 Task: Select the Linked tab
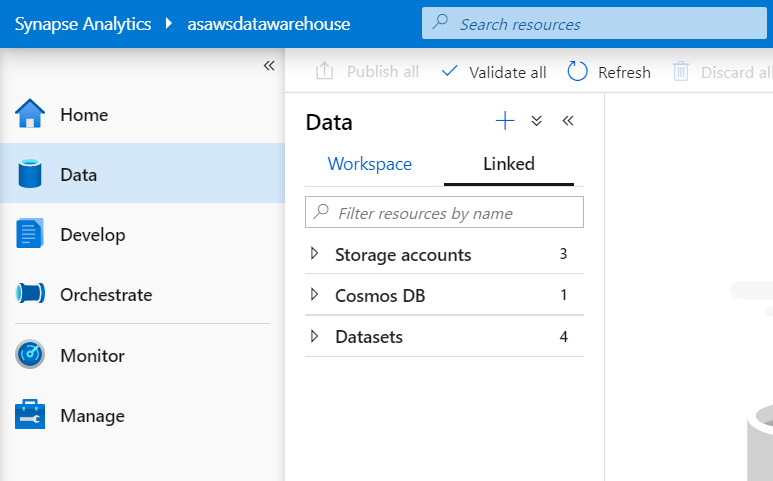(509, 164)
